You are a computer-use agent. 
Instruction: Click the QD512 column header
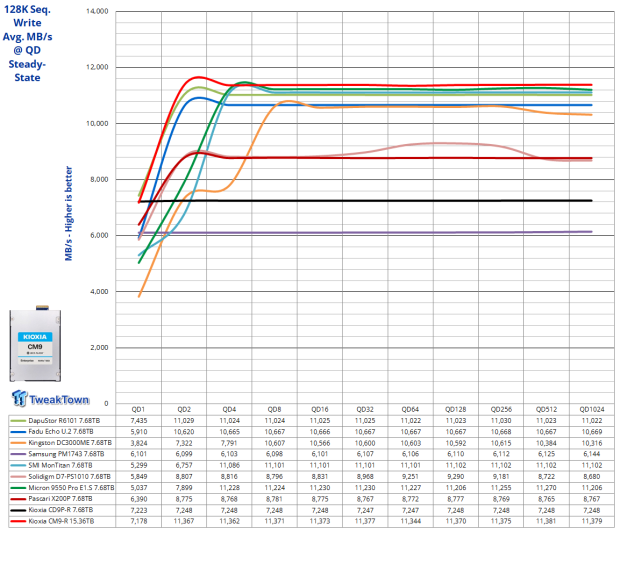(x=546, y=409)
